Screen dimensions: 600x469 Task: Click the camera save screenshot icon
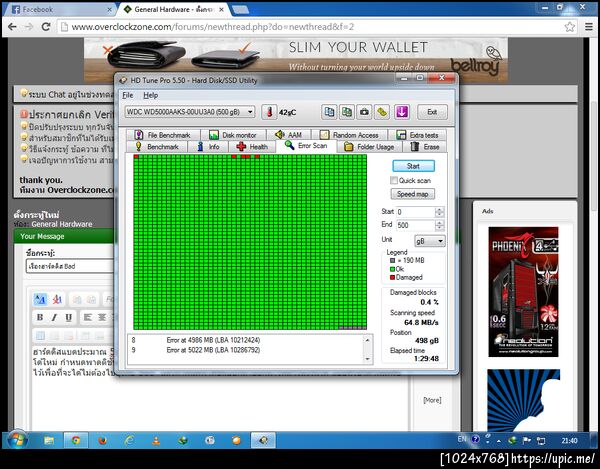(364, 112)
